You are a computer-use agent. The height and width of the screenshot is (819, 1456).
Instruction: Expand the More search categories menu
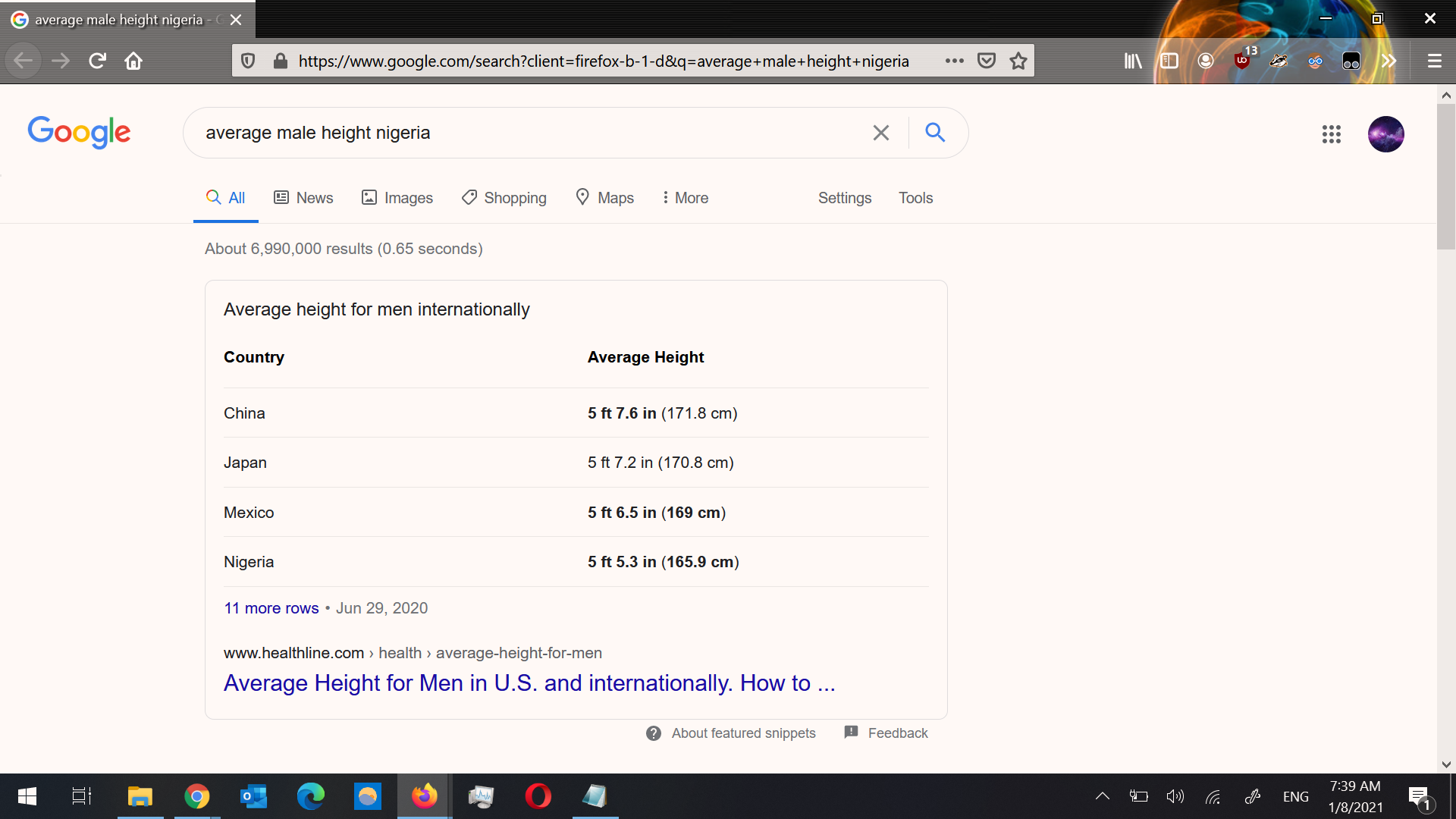point(685,198)
